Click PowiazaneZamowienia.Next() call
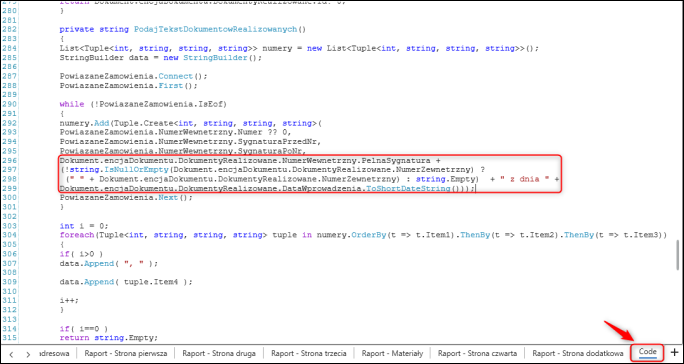The image size is (684, 364). (126, 198)
